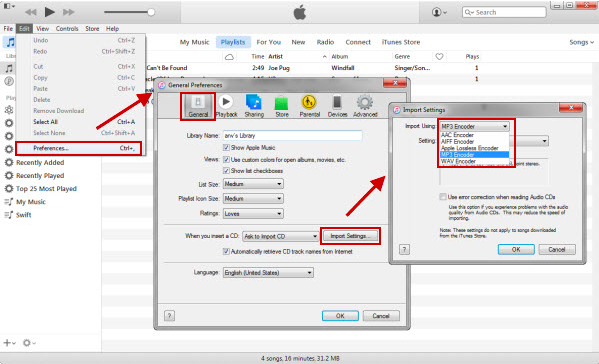
Task: Enable error correction when reading Audio CDs
Action: pos(443,197)
